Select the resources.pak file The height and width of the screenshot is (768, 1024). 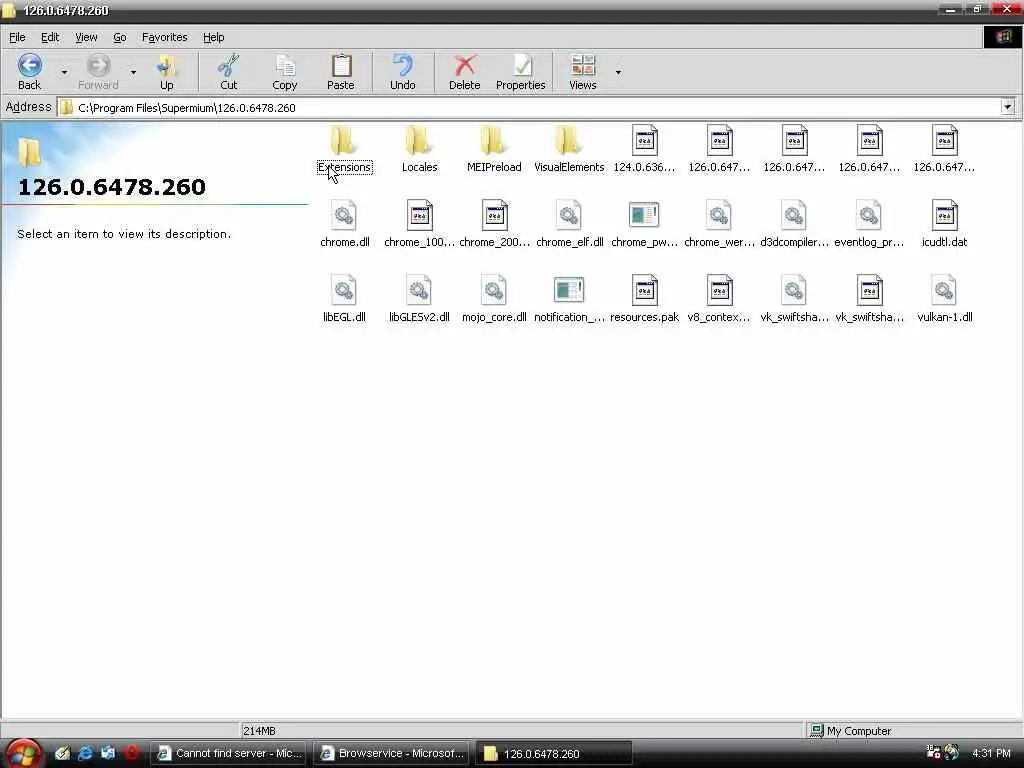coord(644,299)
